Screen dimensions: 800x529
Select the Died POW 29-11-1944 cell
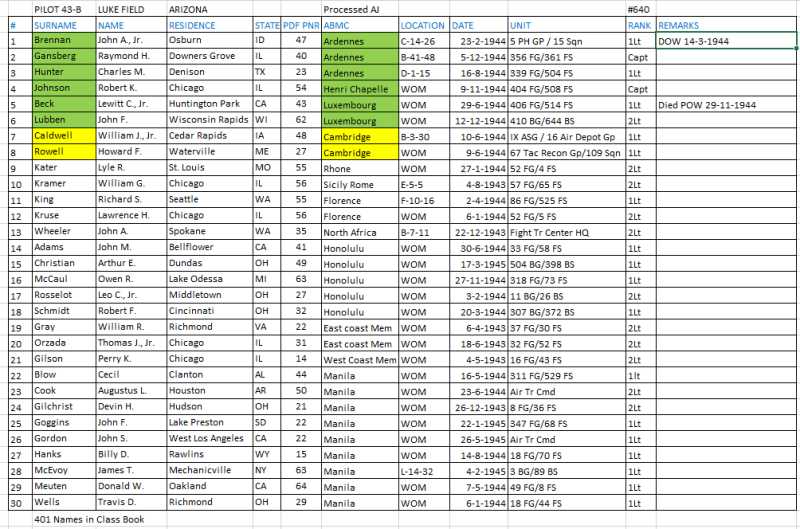726,105
